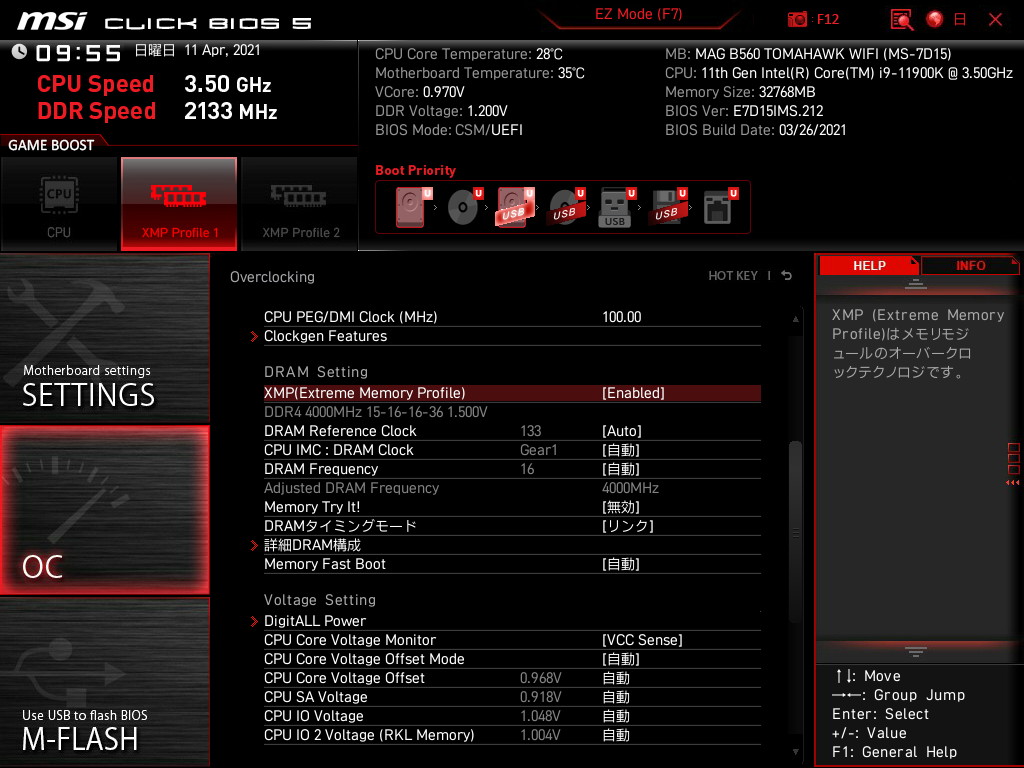Click the back arrow beside HOT KEY
Screen dimensions: 1024x768
[787, 276]
